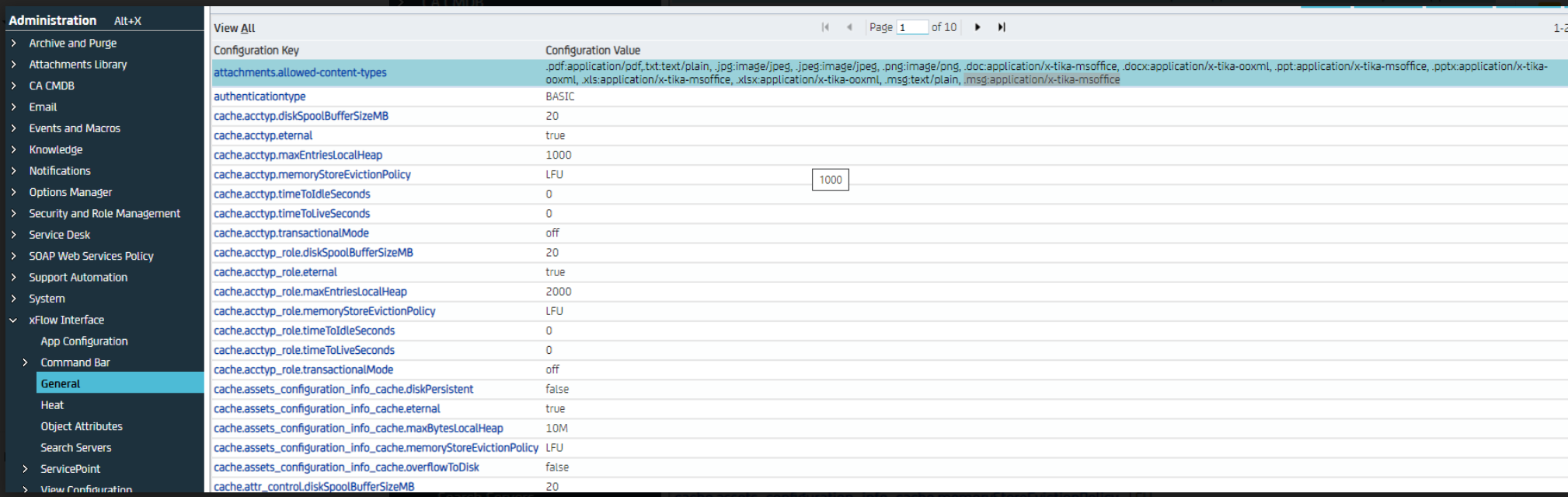Click the Administration panel header
1568x497 pixels.
53,20
